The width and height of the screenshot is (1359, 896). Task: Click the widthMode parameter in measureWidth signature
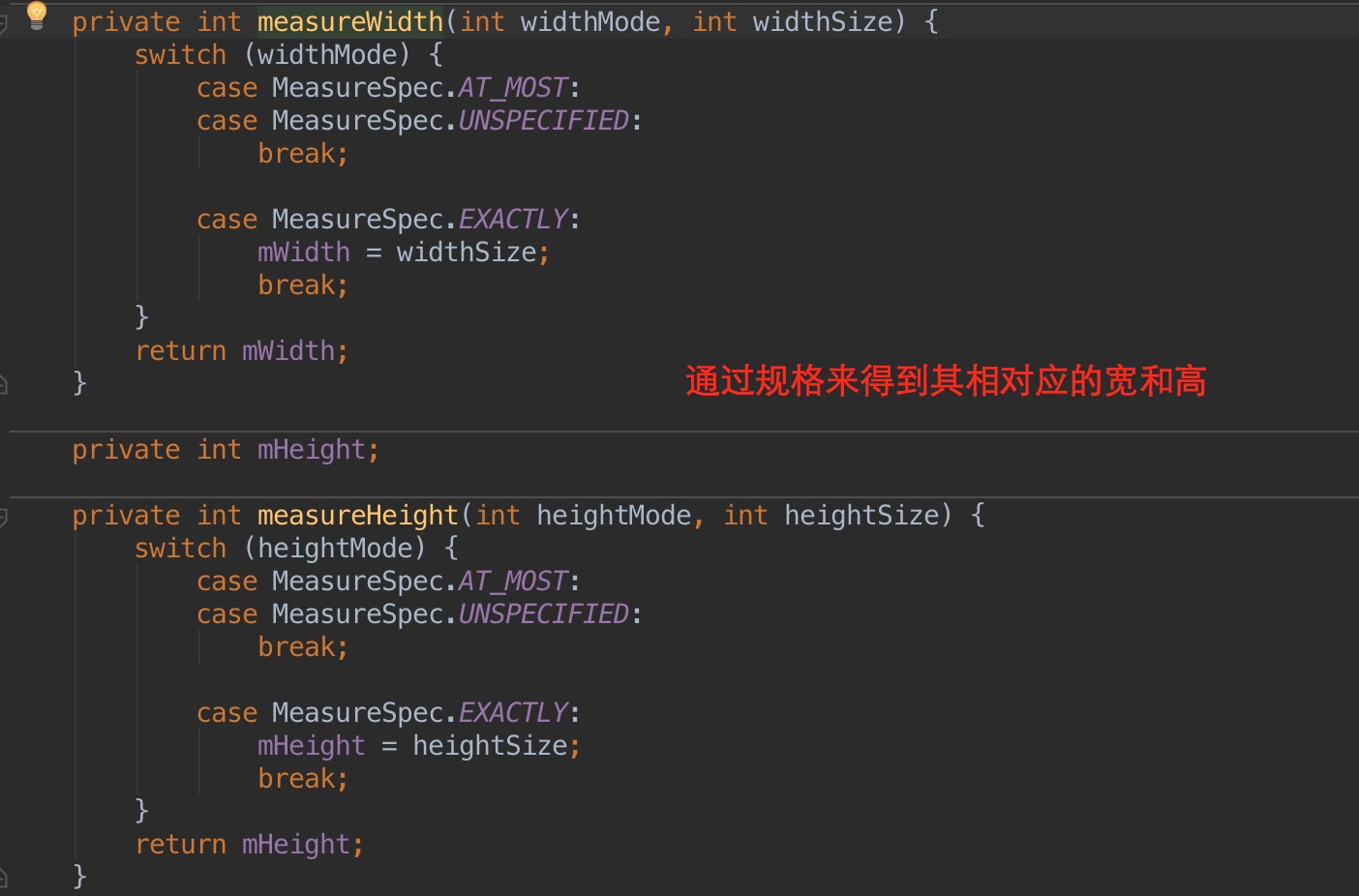[x=590, y=21]
